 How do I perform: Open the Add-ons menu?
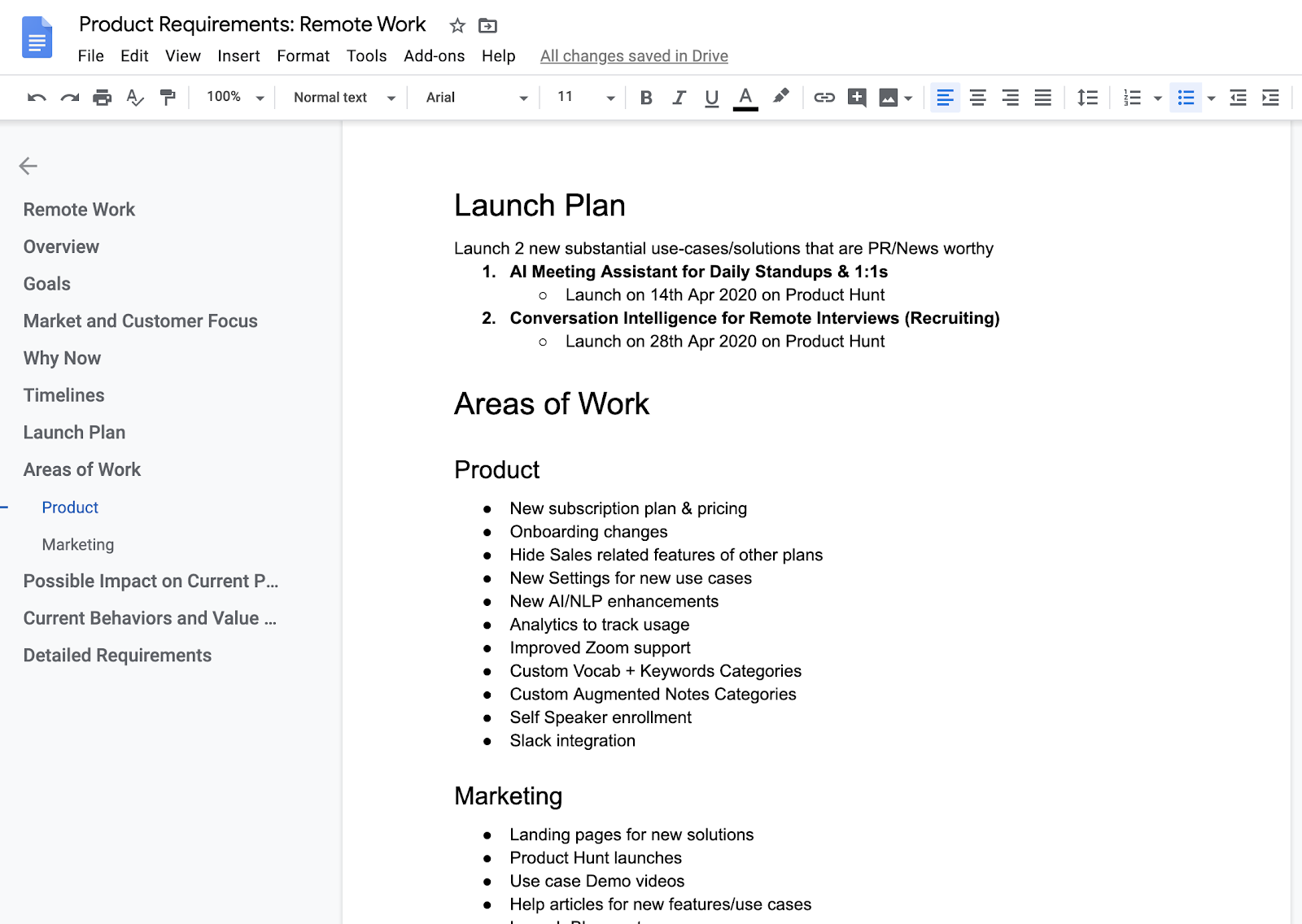click(x=435, y=56)
